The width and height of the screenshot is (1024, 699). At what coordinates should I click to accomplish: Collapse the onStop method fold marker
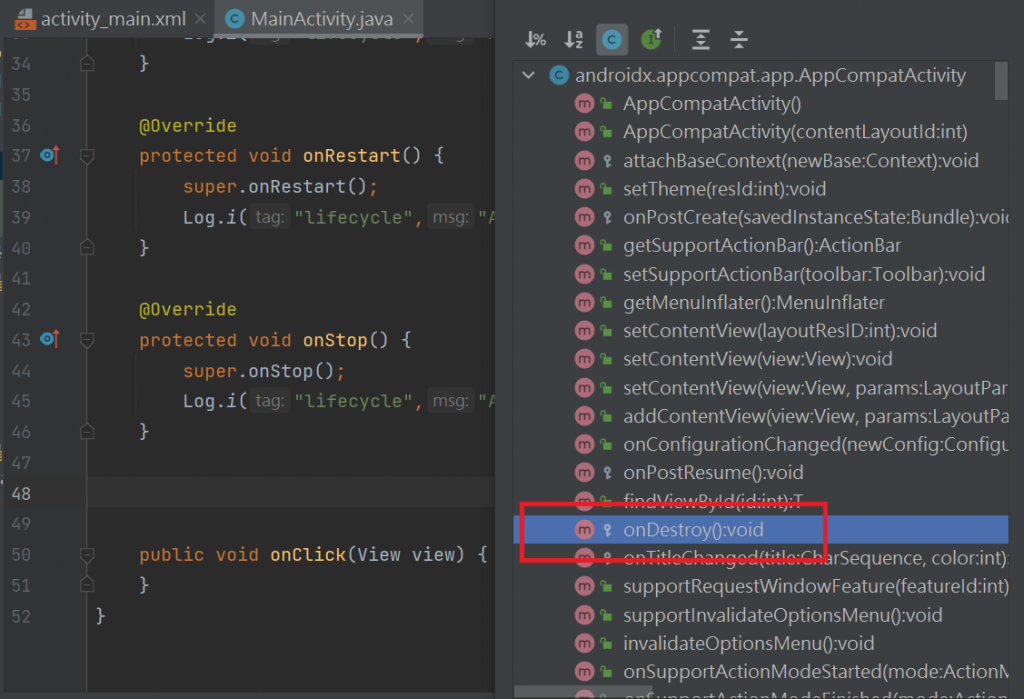coord(87,340)
